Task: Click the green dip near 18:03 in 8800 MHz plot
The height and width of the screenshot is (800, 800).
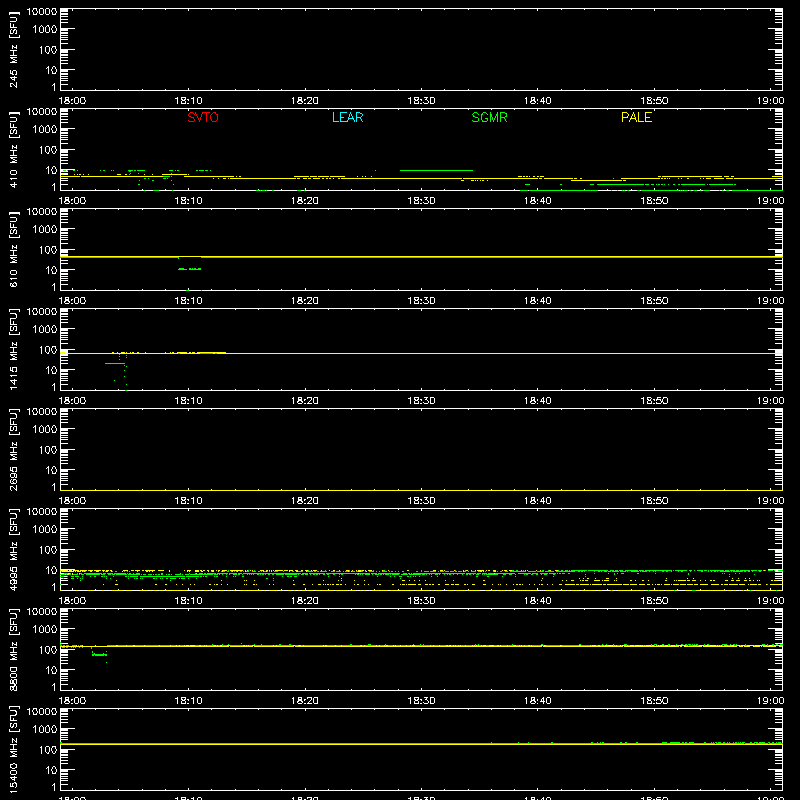Action: pyautogui.click(x=99, y=654)
